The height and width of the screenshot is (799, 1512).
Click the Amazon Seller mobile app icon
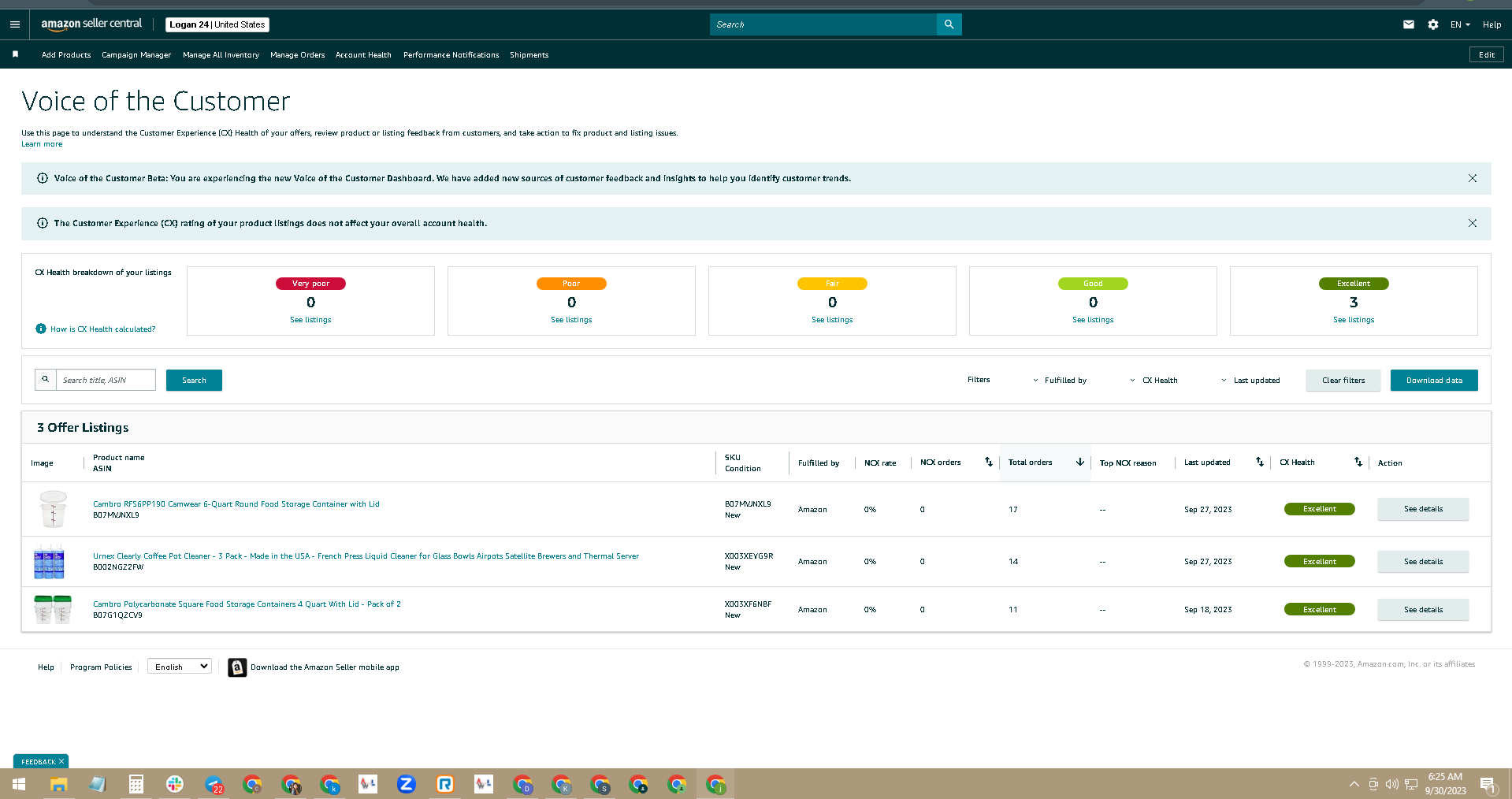point(237,667)
